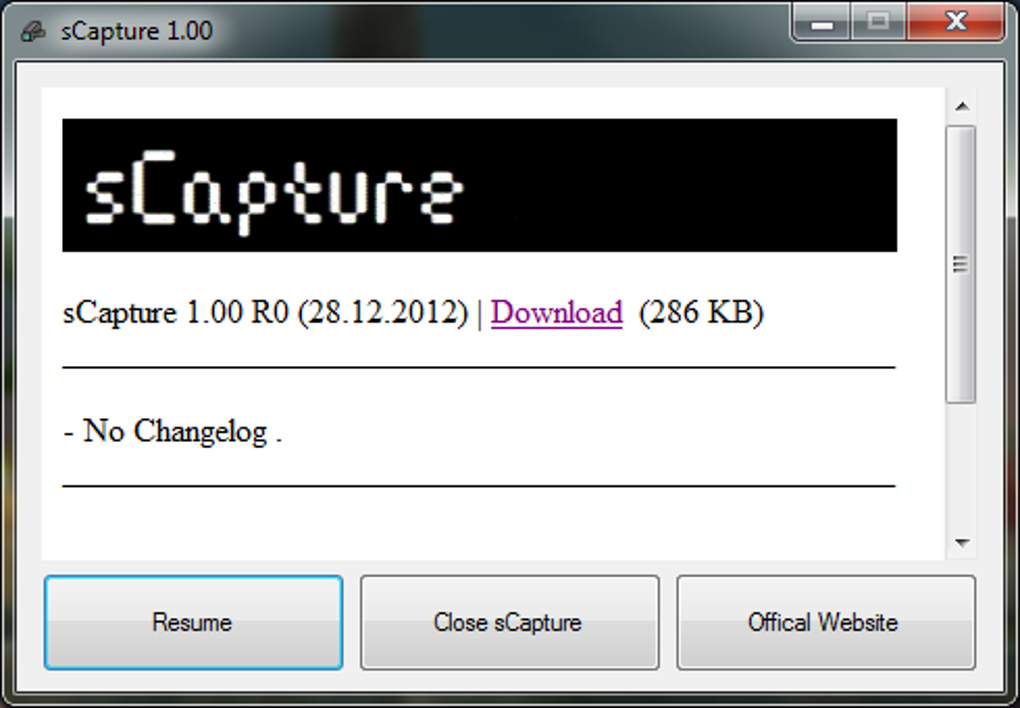Minimize the sCapture window

(822, 23)
